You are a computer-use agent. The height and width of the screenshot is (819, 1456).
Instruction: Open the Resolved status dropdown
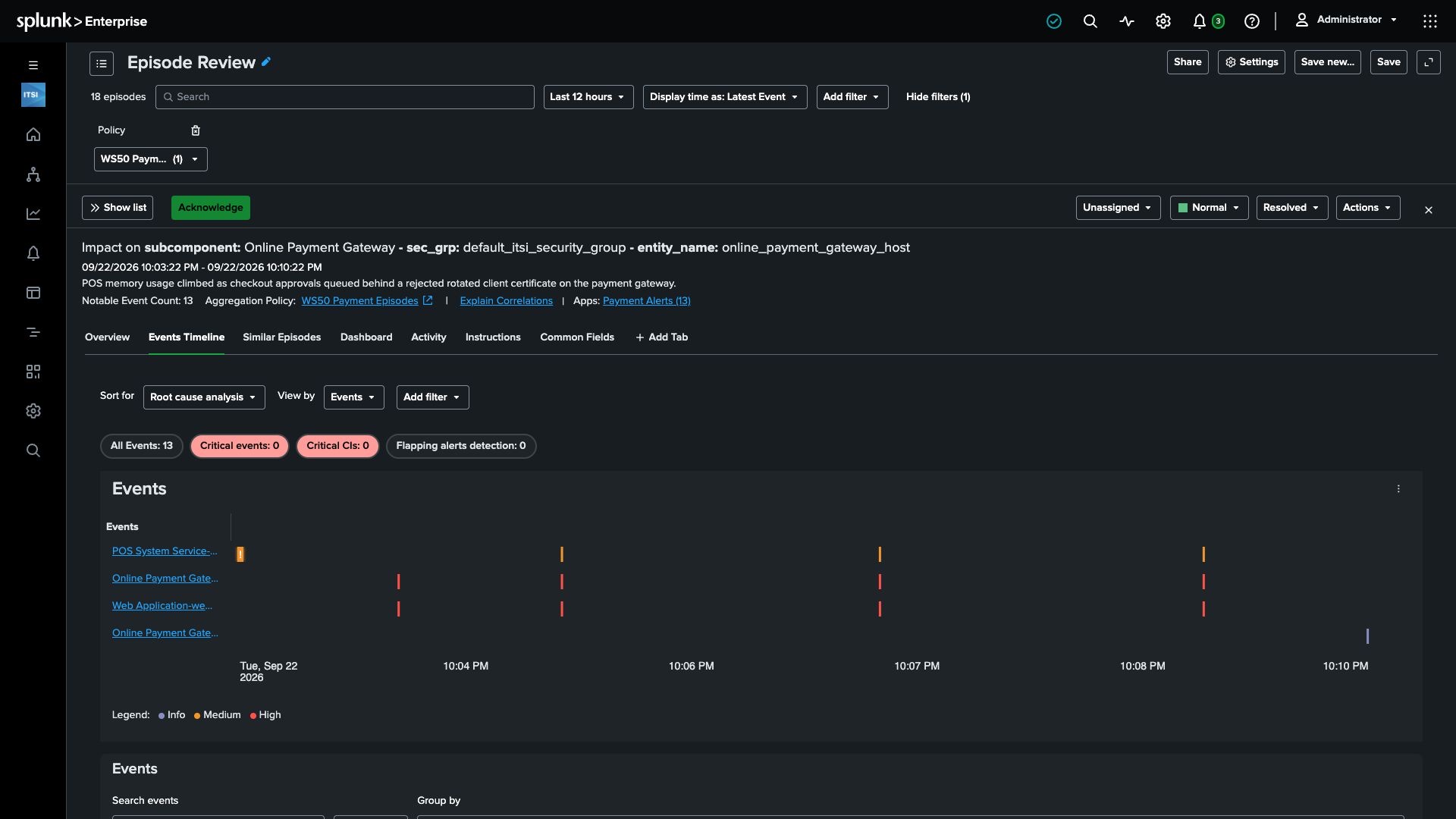tap(1292, 208)
